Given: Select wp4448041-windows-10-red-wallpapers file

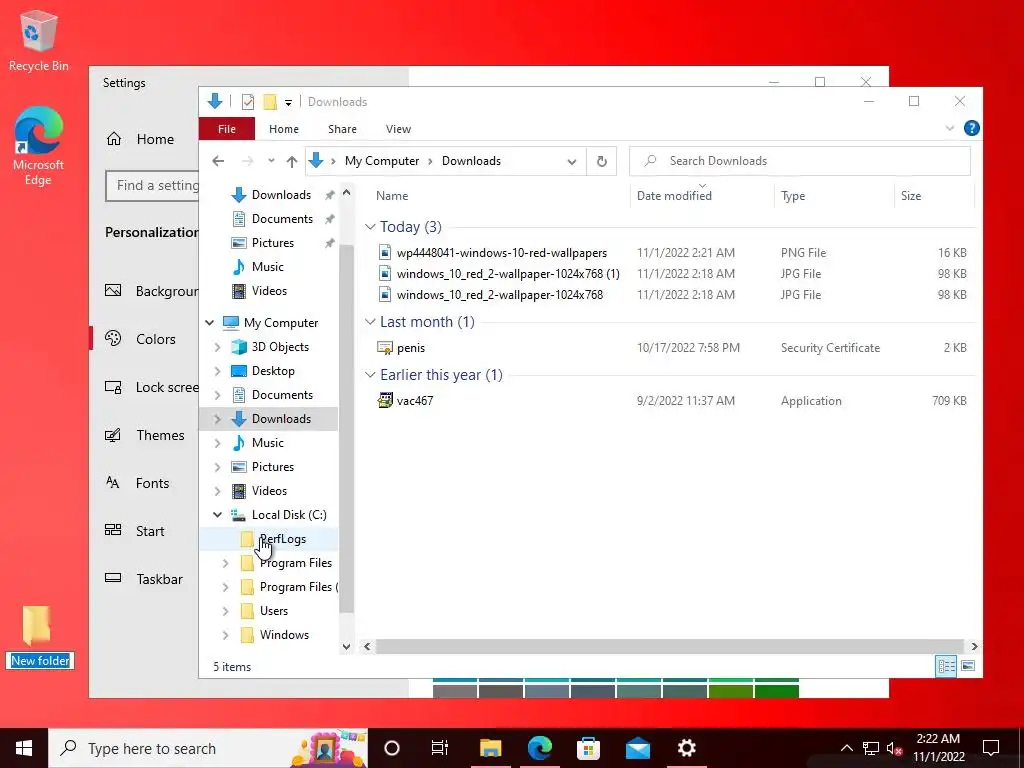Looking at the screenshot, I should point(502,253).
